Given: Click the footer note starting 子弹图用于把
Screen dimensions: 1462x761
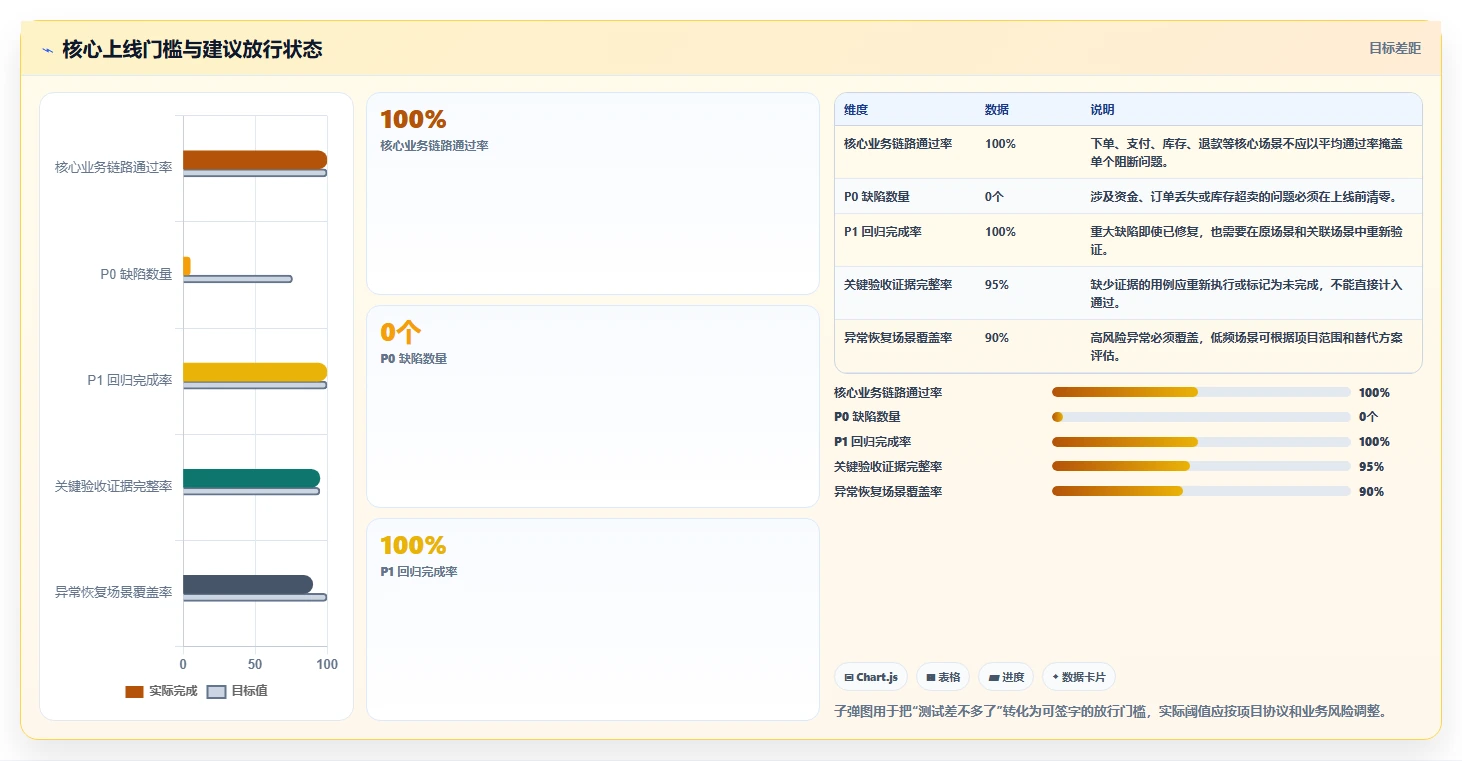Looking at the screenshot, I should point(1110,712).
